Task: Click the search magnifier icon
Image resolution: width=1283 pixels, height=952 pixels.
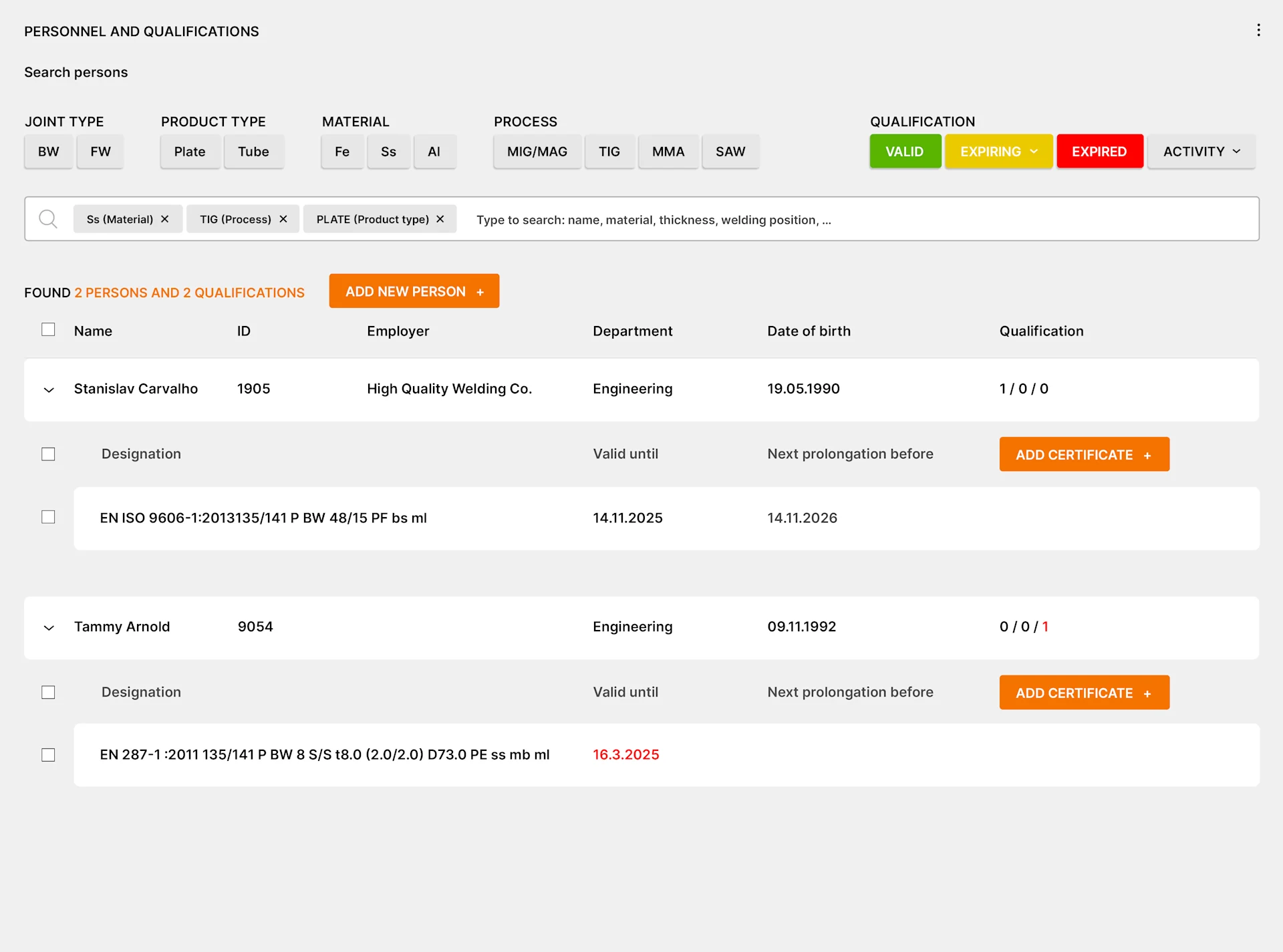Action: [48, 218]
